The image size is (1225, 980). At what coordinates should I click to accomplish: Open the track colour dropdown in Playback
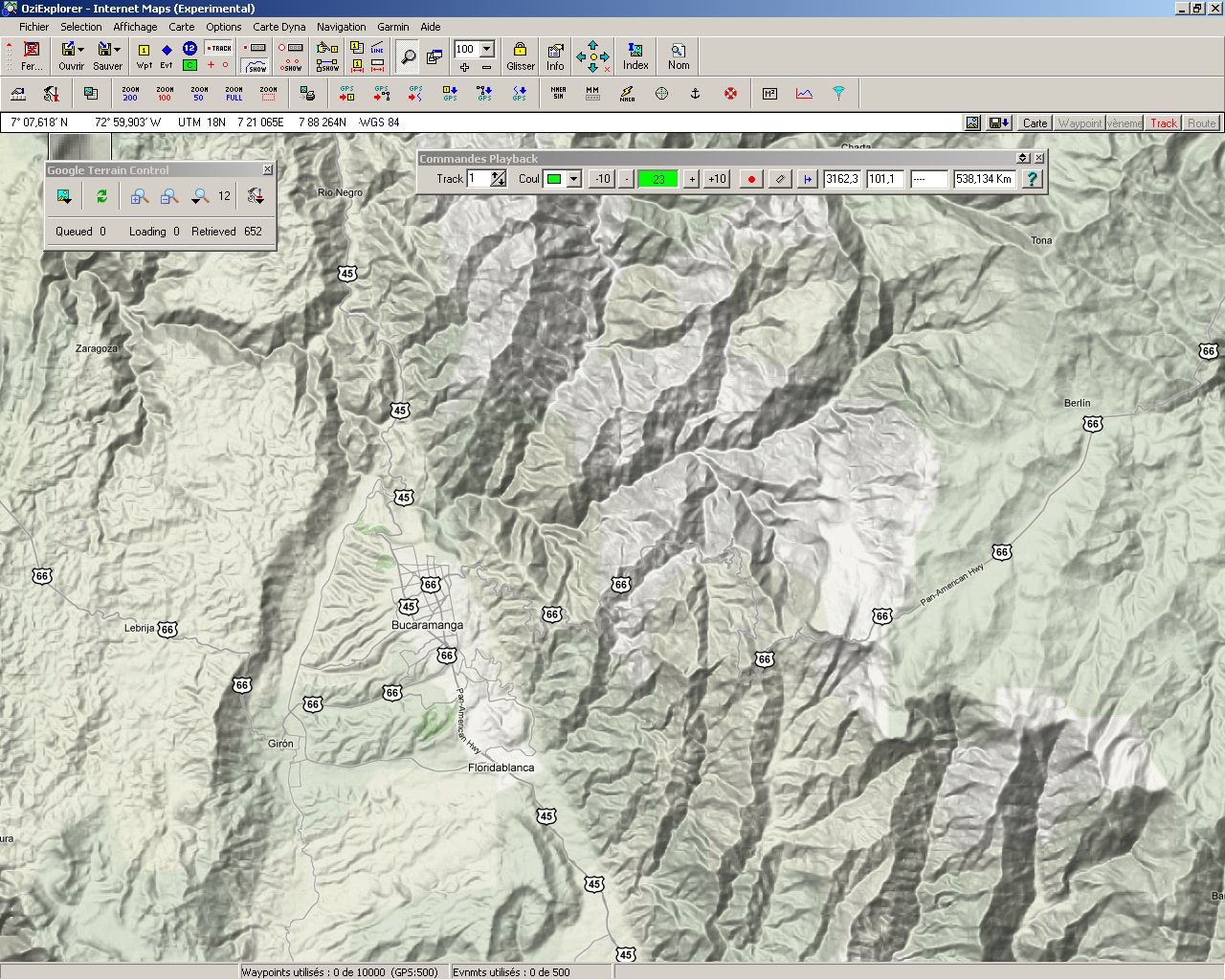pos(574,179)
